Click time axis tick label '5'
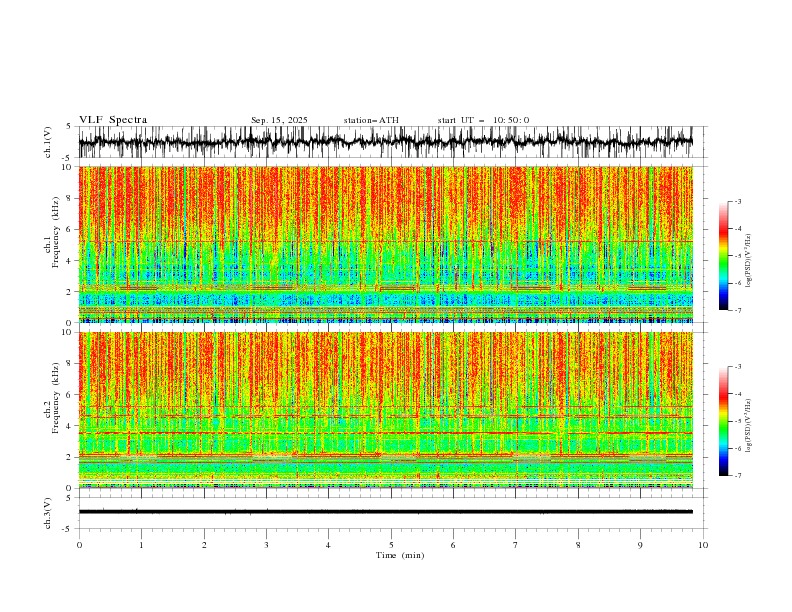The width and height of the screenshot is (792, 612). click(x=391, y=545)
